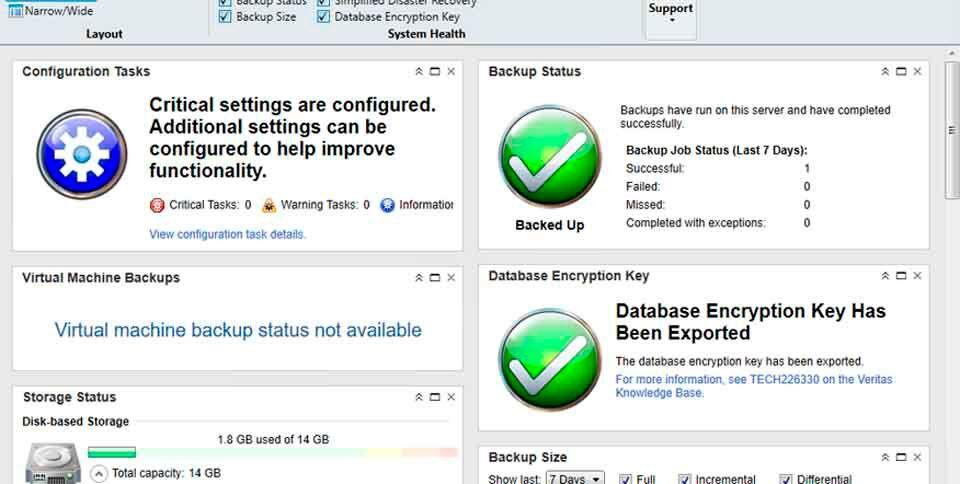Uncheck the Full backup size checkbox
Image resolution: width=960 pixels, height=484 pixels.
(625, 479)
